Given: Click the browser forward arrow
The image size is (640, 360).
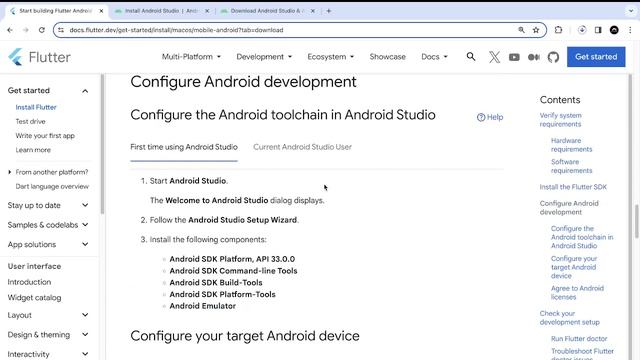Looking at the screenshot, I should tap(26, 30).
